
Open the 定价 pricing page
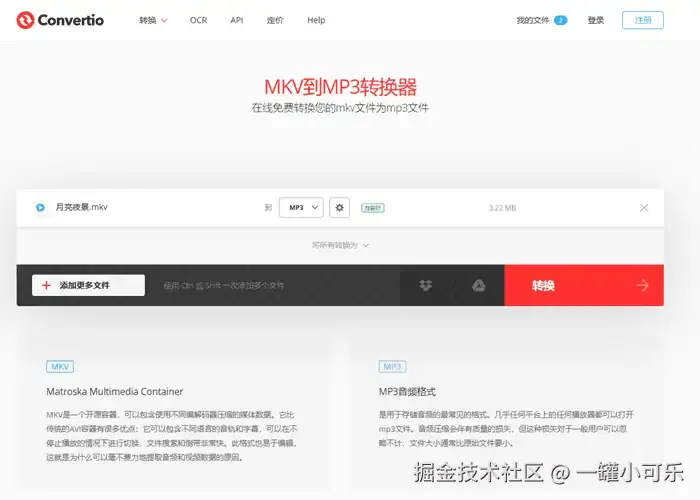(275, 20)
